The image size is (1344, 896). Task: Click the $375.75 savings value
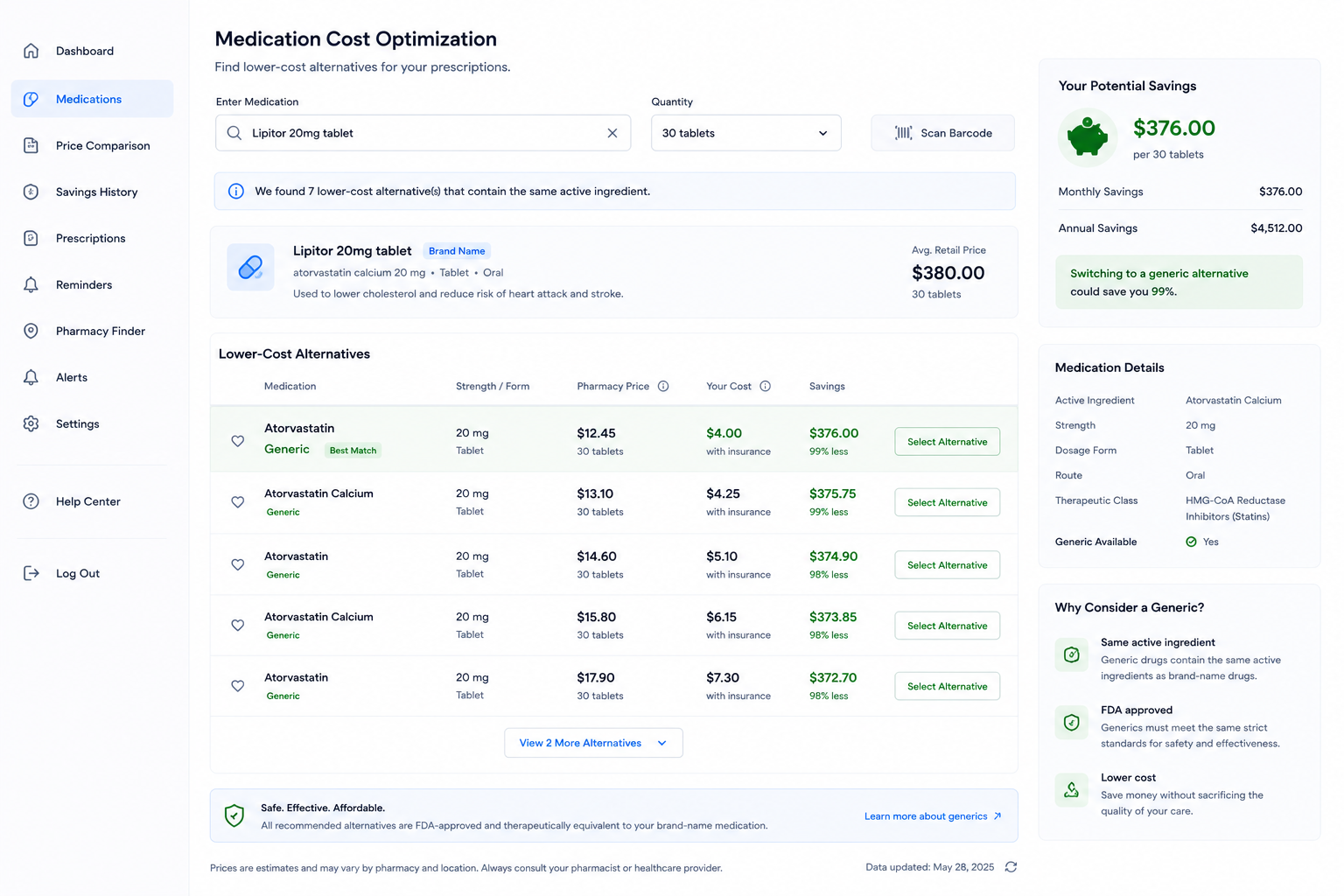[832, 493]
